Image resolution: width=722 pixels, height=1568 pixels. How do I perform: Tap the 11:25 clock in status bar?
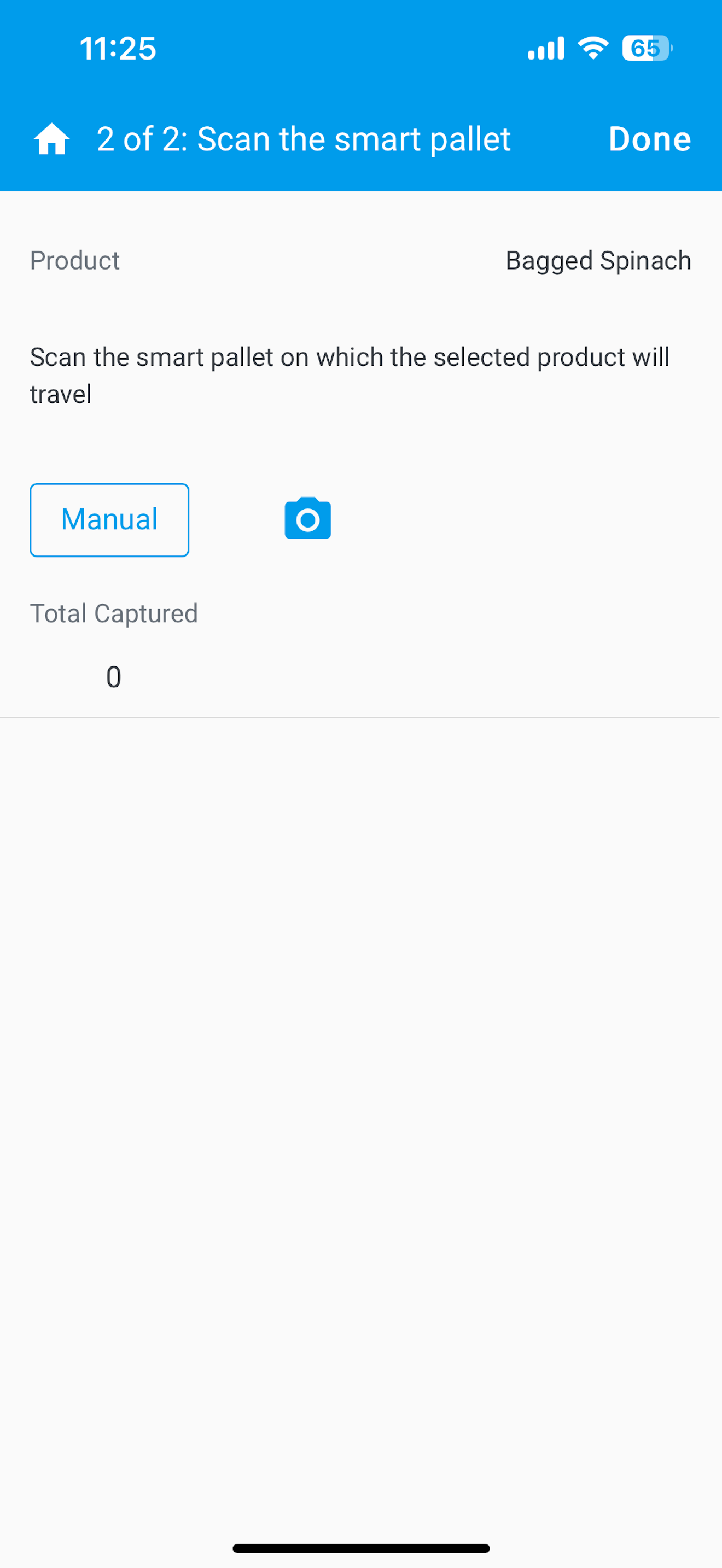(x=118, y=48)
